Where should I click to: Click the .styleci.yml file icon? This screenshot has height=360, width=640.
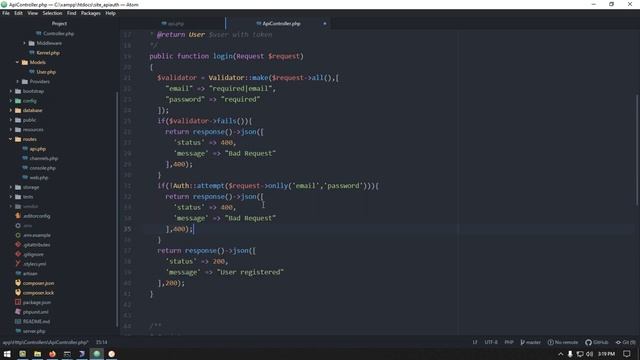pyautogui.click(x=18, y=264)
